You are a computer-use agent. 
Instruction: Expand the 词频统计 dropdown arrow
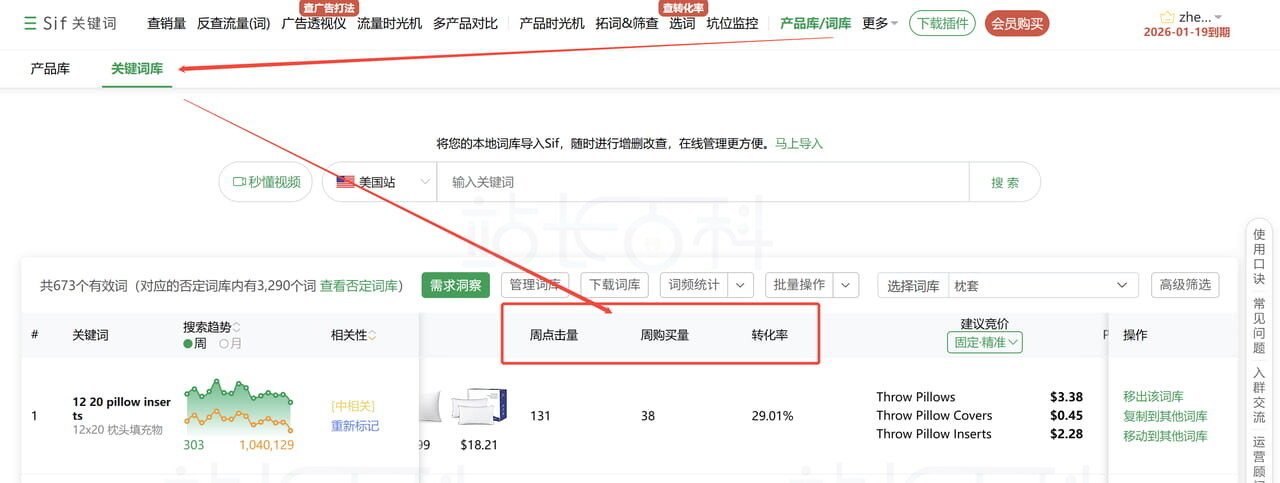coord(741,285)
